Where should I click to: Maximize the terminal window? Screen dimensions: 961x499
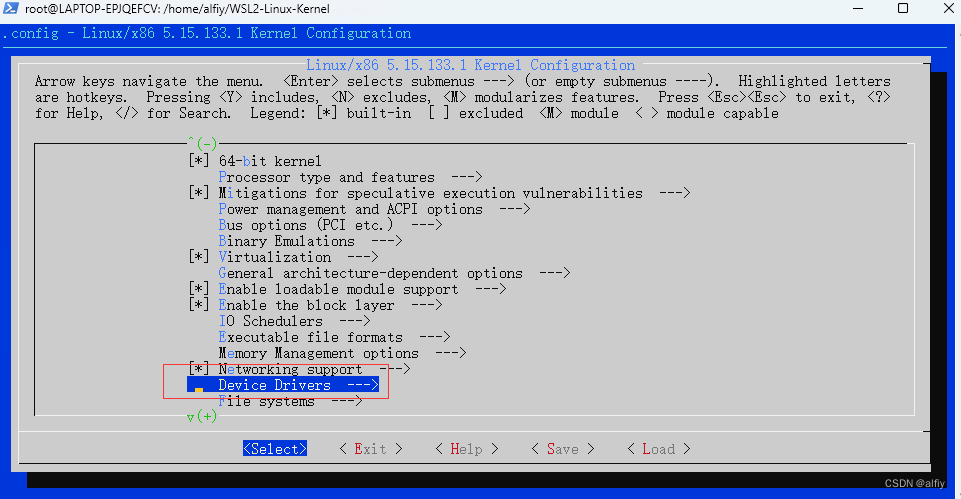coord(903,9)
